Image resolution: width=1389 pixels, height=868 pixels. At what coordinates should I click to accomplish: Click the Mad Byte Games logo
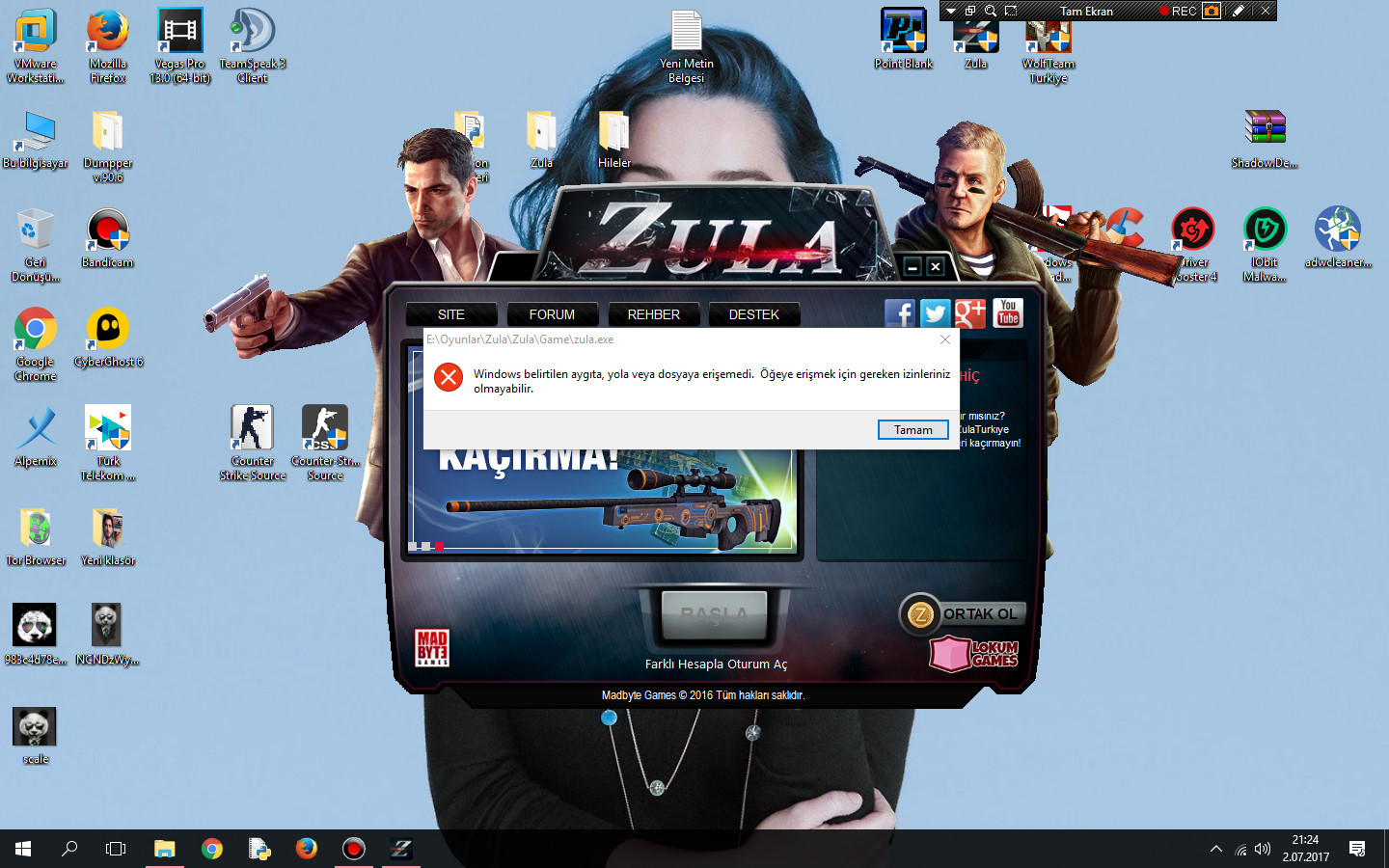(432, 648)
